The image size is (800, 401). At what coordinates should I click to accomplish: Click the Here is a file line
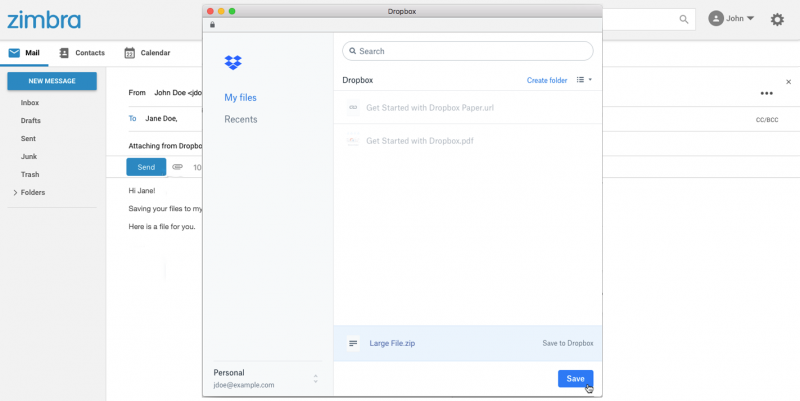[162, 226]
